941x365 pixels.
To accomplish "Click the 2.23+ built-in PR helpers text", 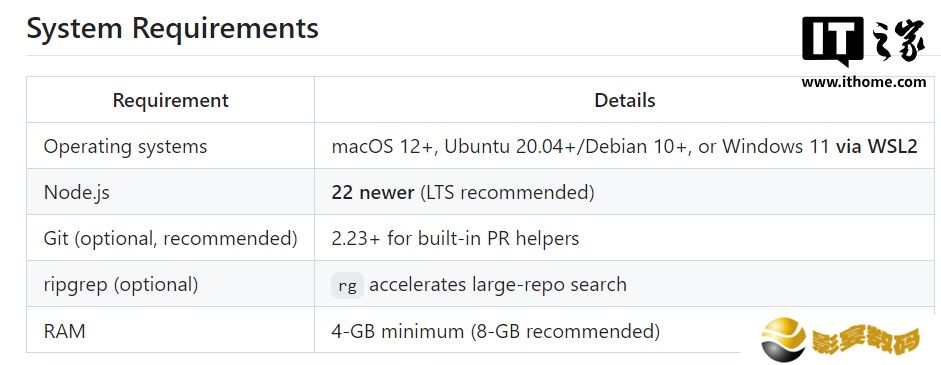I will 455,239.
